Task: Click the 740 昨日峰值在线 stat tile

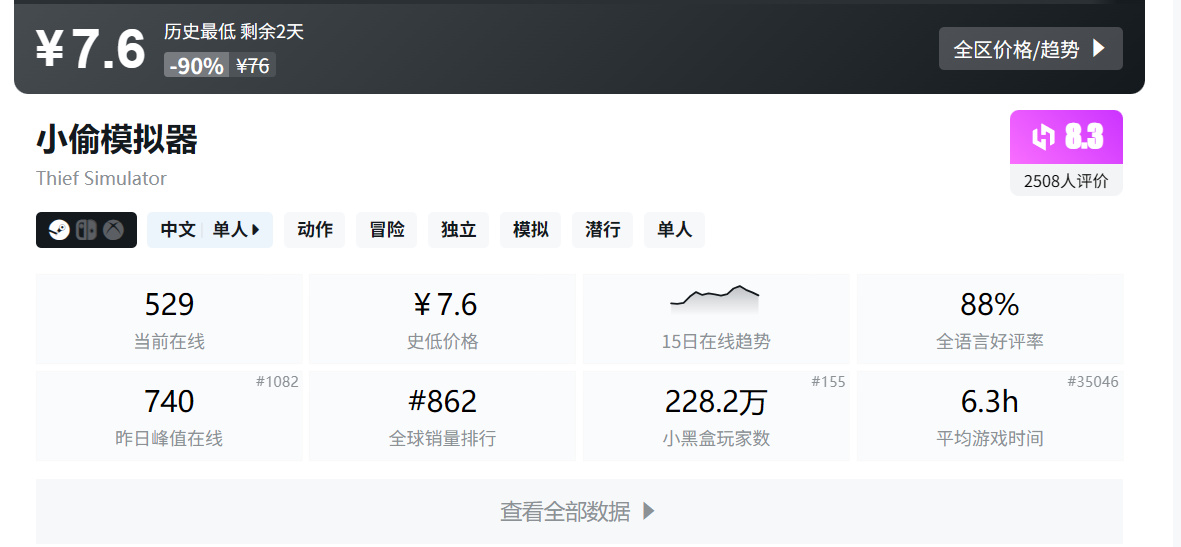Action: [x=169, y=416]
